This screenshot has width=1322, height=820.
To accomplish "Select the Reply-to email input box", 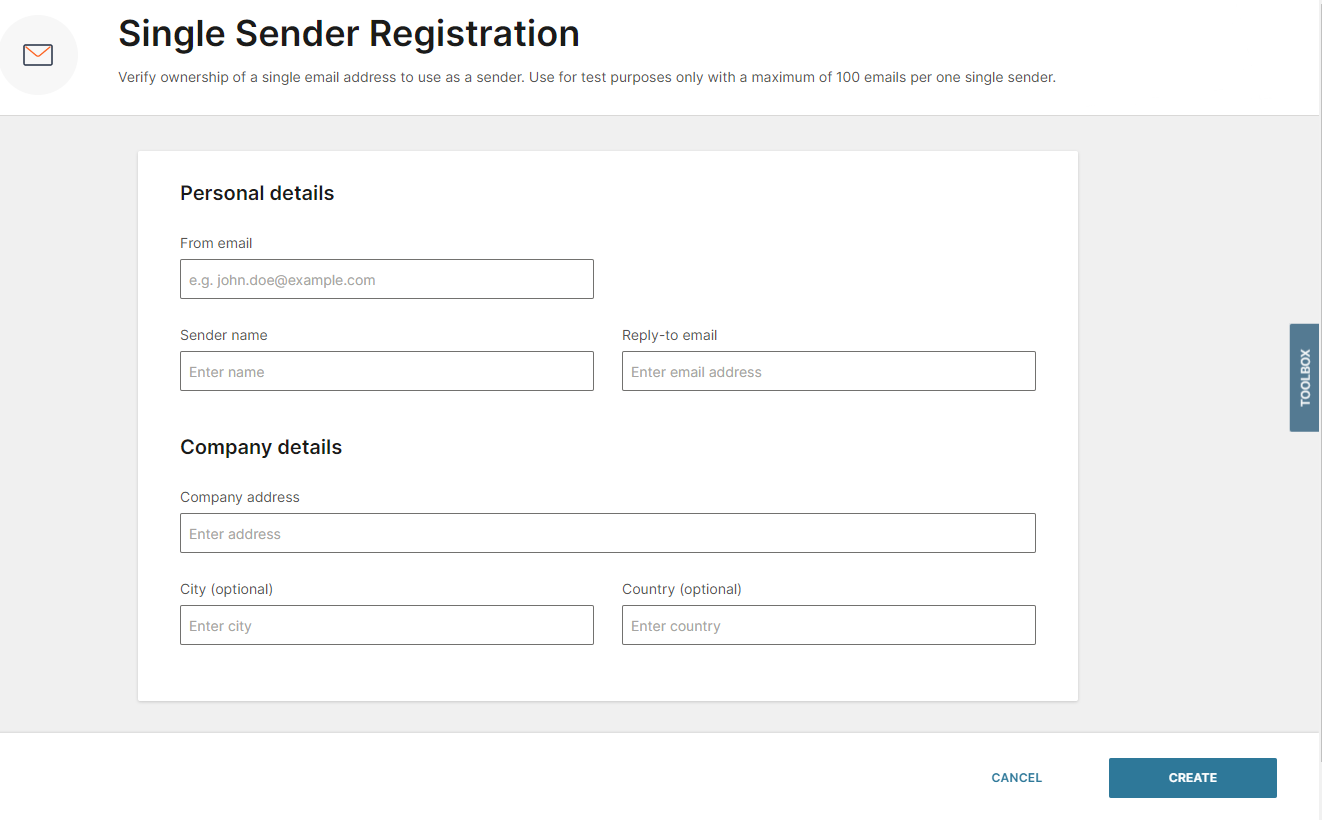I will tap(828, 372).
